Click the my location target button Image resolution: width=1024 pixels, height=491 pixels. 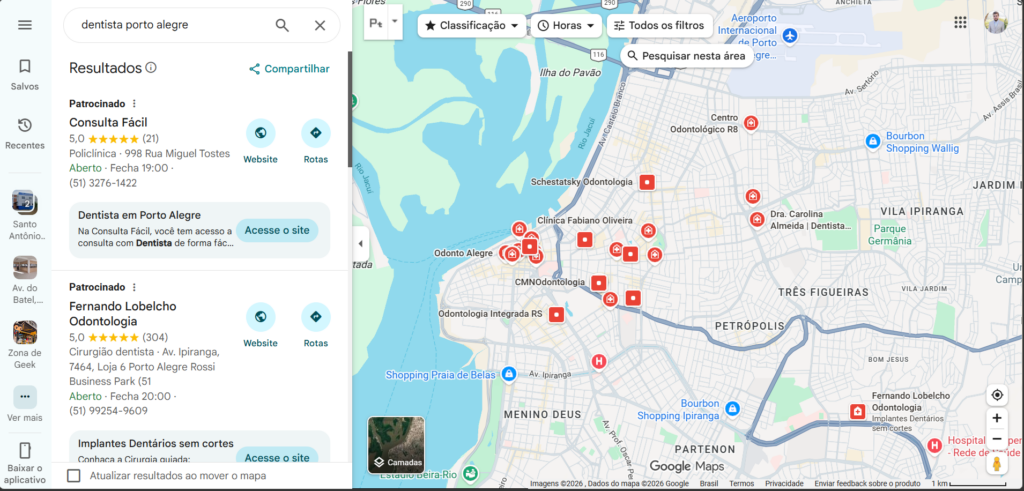point(997,395)
